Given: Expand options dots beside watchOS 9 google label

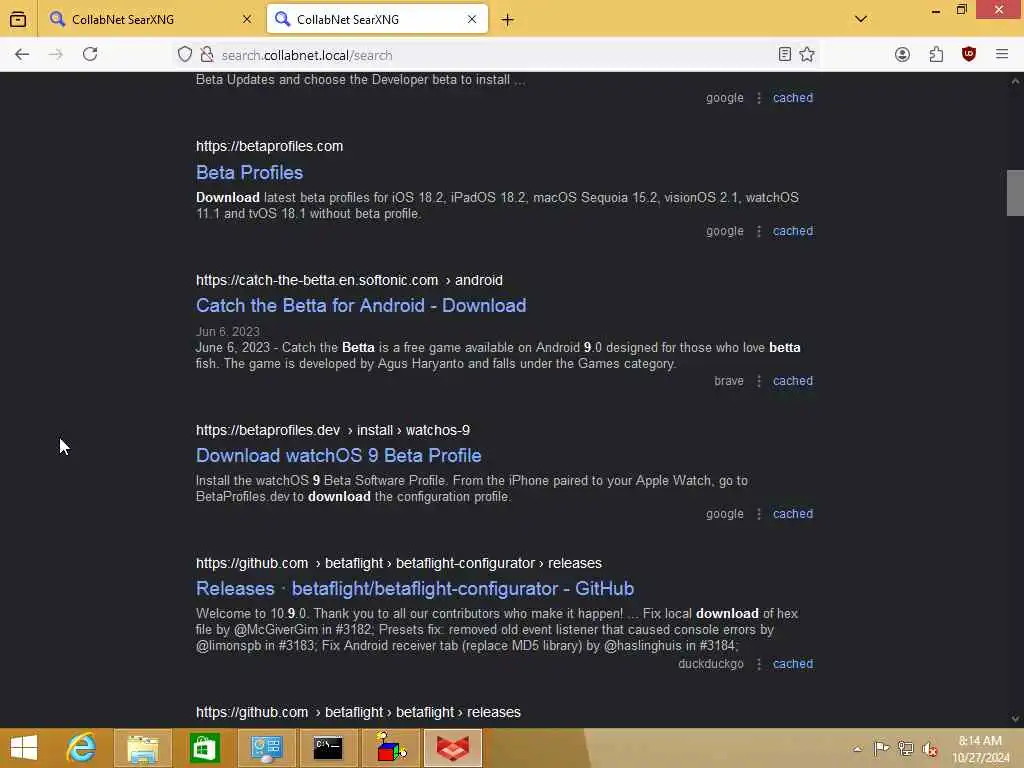Looking at the screenshot, I should pos(758,514).
